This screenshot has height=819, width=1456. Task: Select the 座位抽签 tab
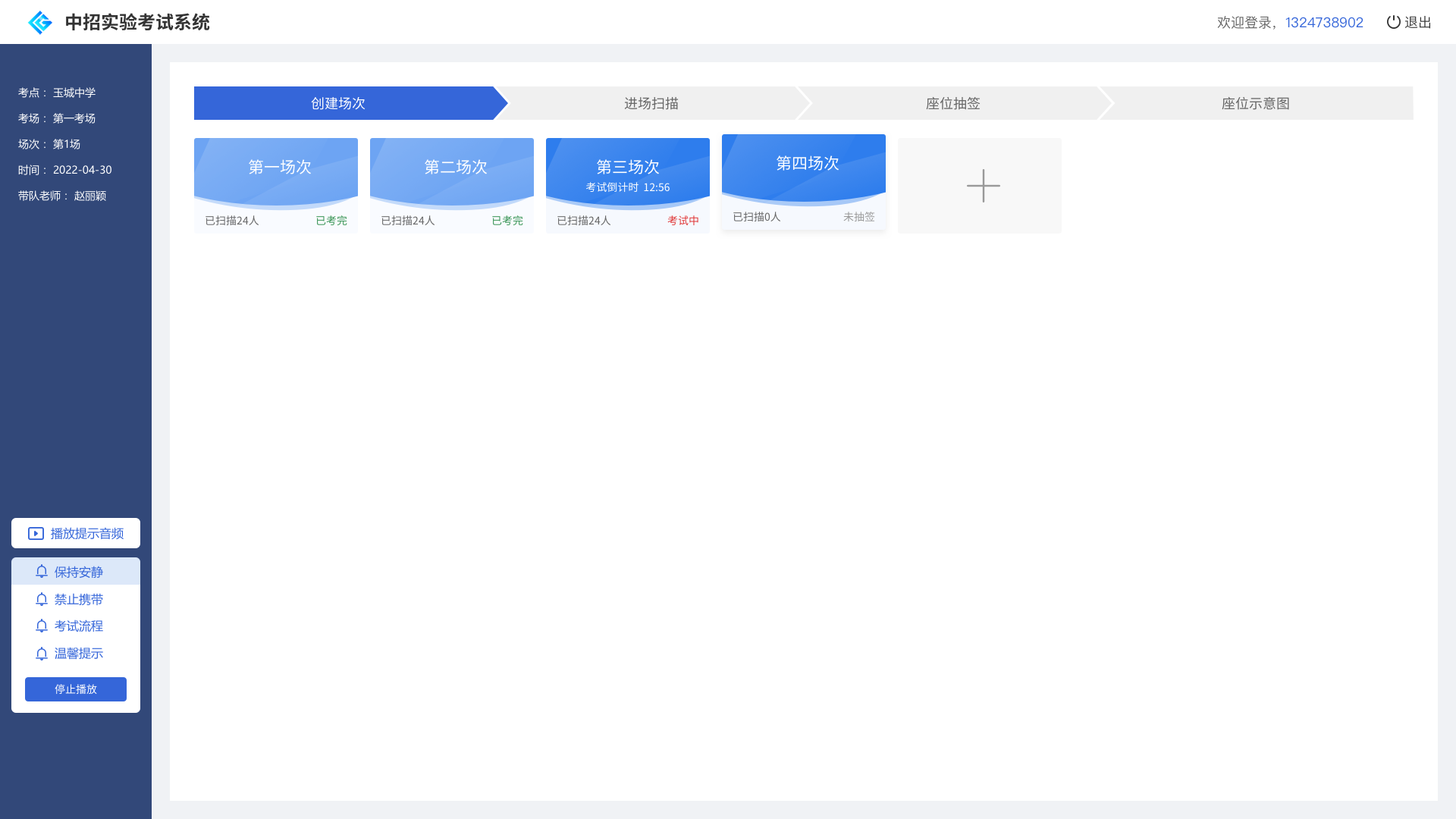(953, 103)
